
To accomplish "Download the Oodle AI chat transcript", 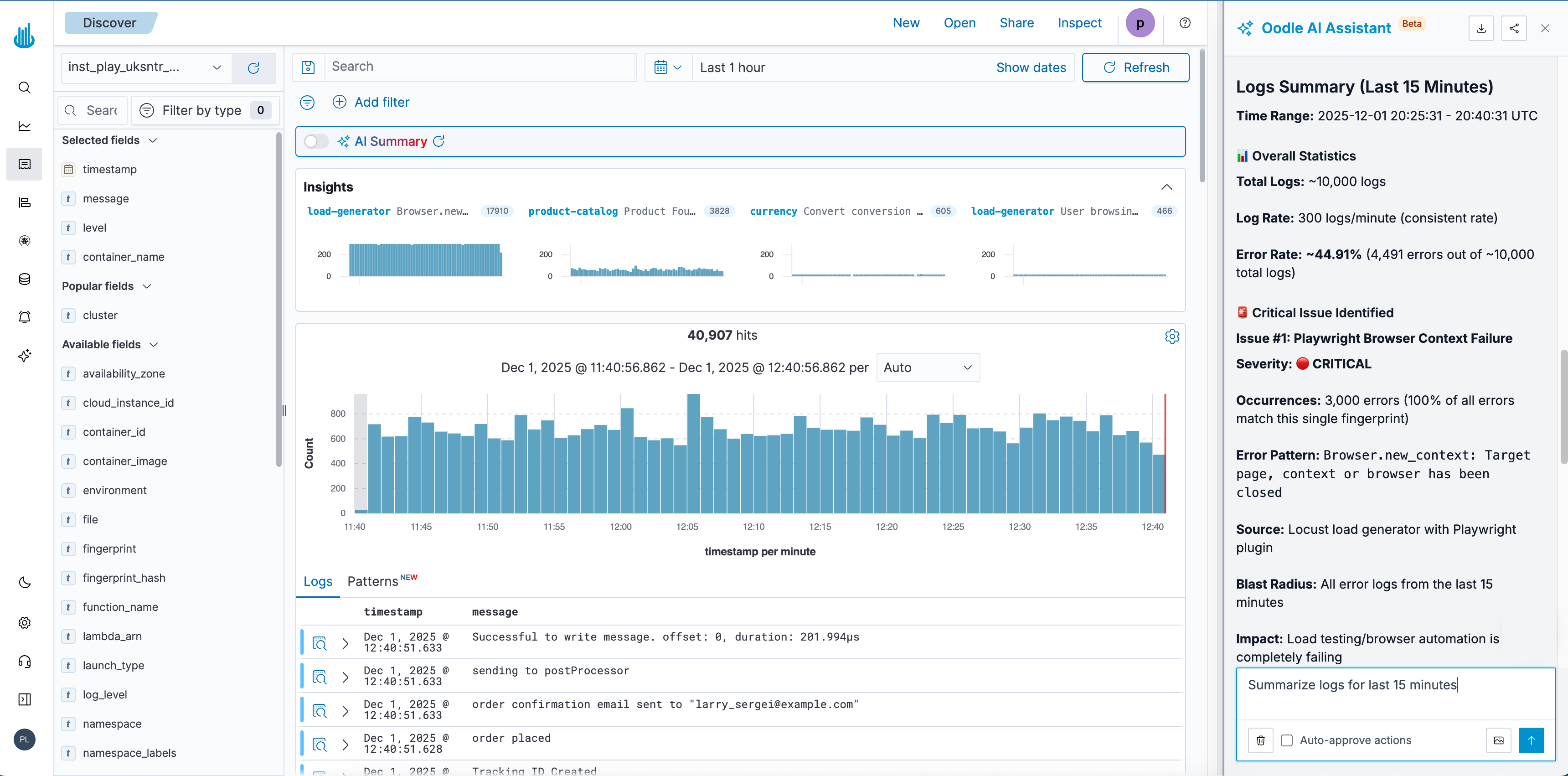I will 1481,28.
